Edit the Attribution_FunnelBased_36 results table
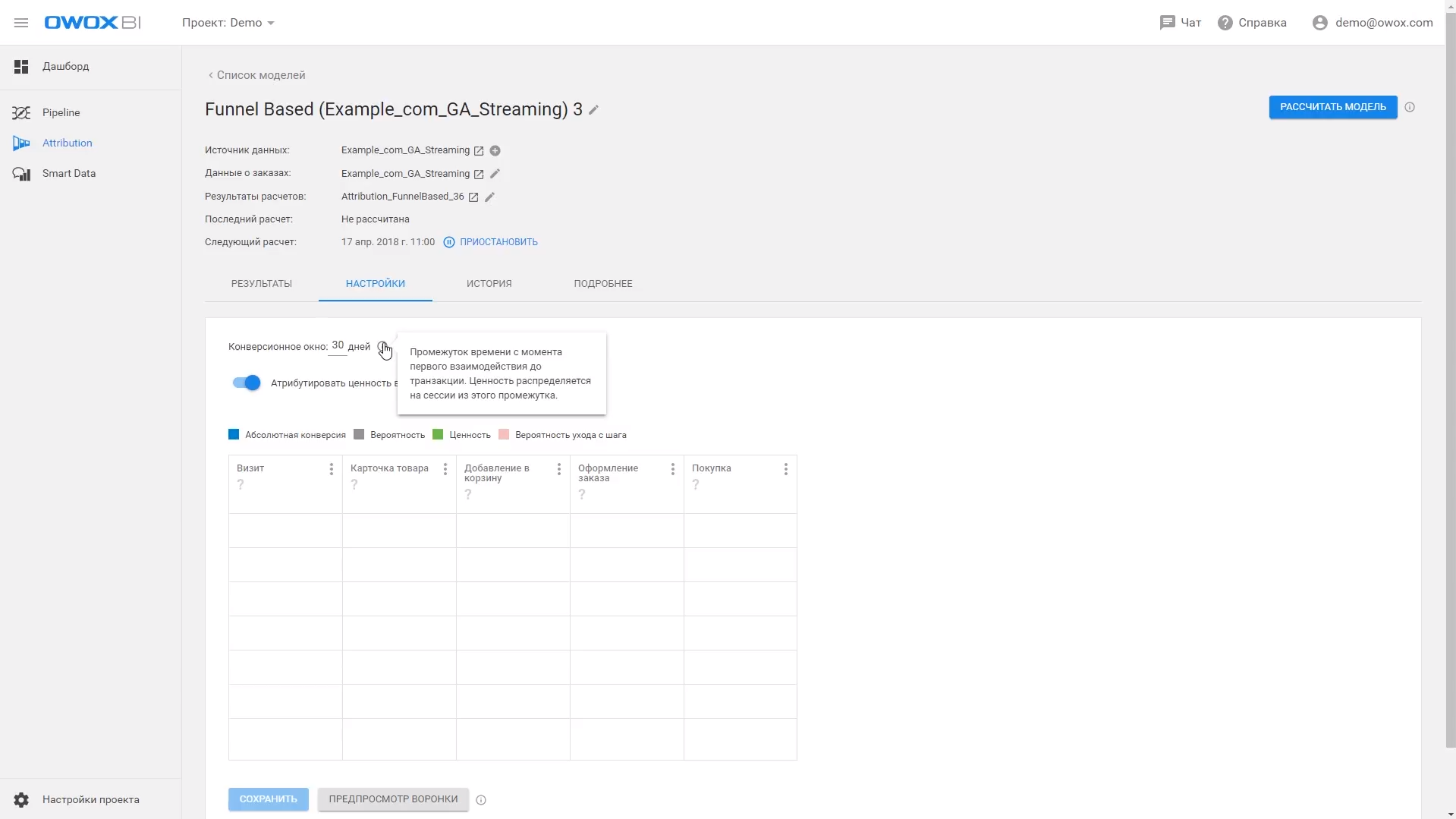Image resolution: width=1456 pixels, height=819 pixels. click(490, 197)
